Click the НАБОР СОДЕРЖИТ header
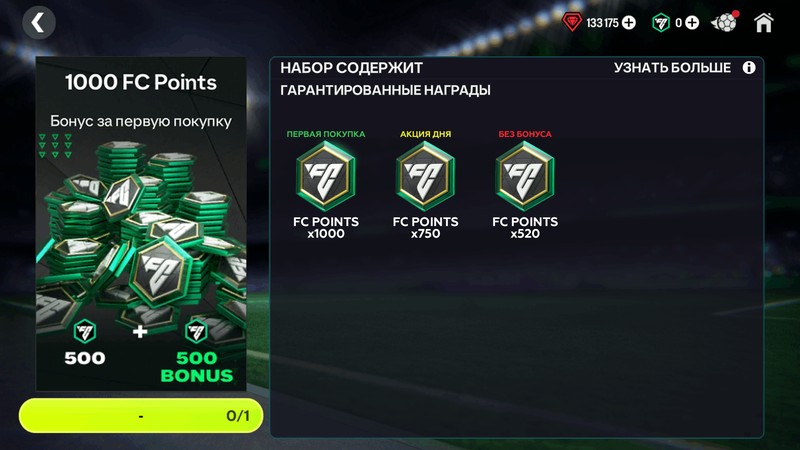800x450 pixels. click(x=351, y=68)
